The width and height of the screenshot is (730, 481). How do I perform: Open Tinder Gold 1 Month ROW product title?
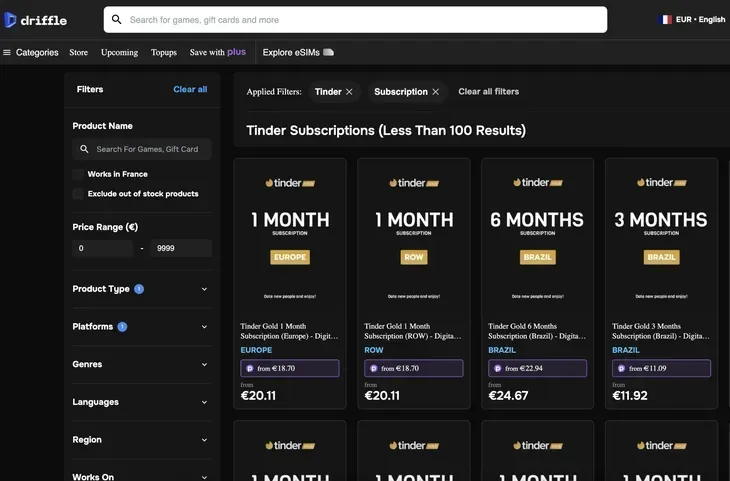(413, 331)
